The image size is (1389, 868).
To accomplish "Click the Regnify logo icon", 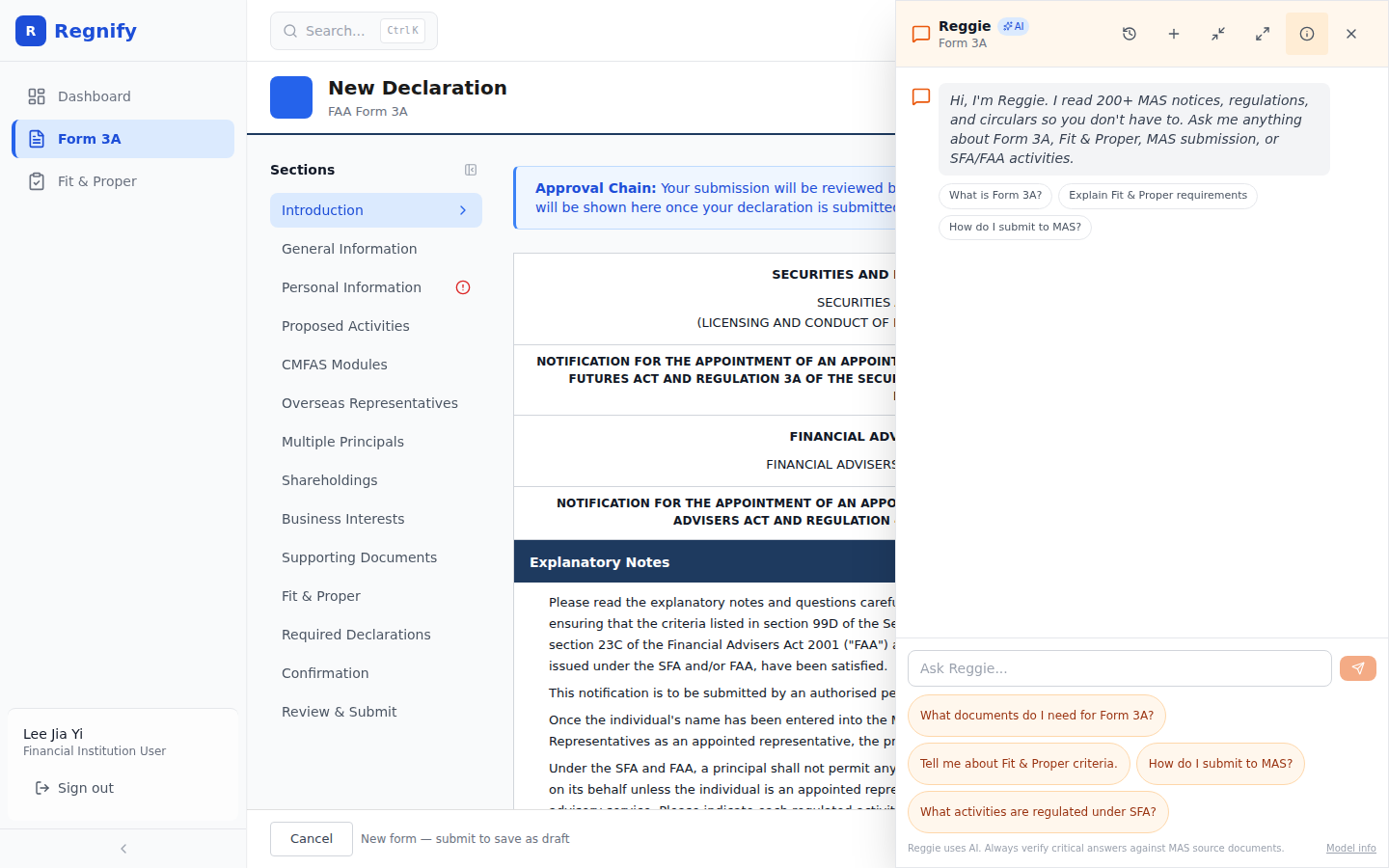I will (31, 31).
